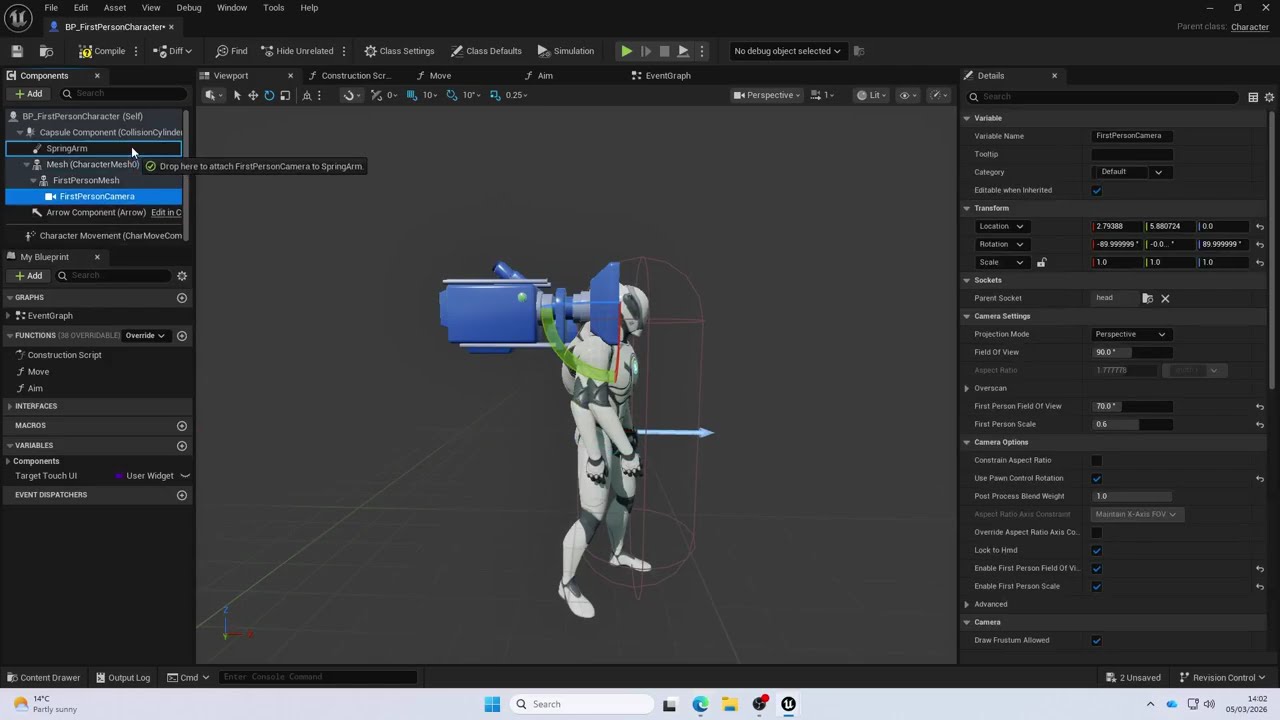Image resolution: width=1280 pixels, height=720 pixels.
Task: Compile the blueprint
Action: [x=102, y=51]
